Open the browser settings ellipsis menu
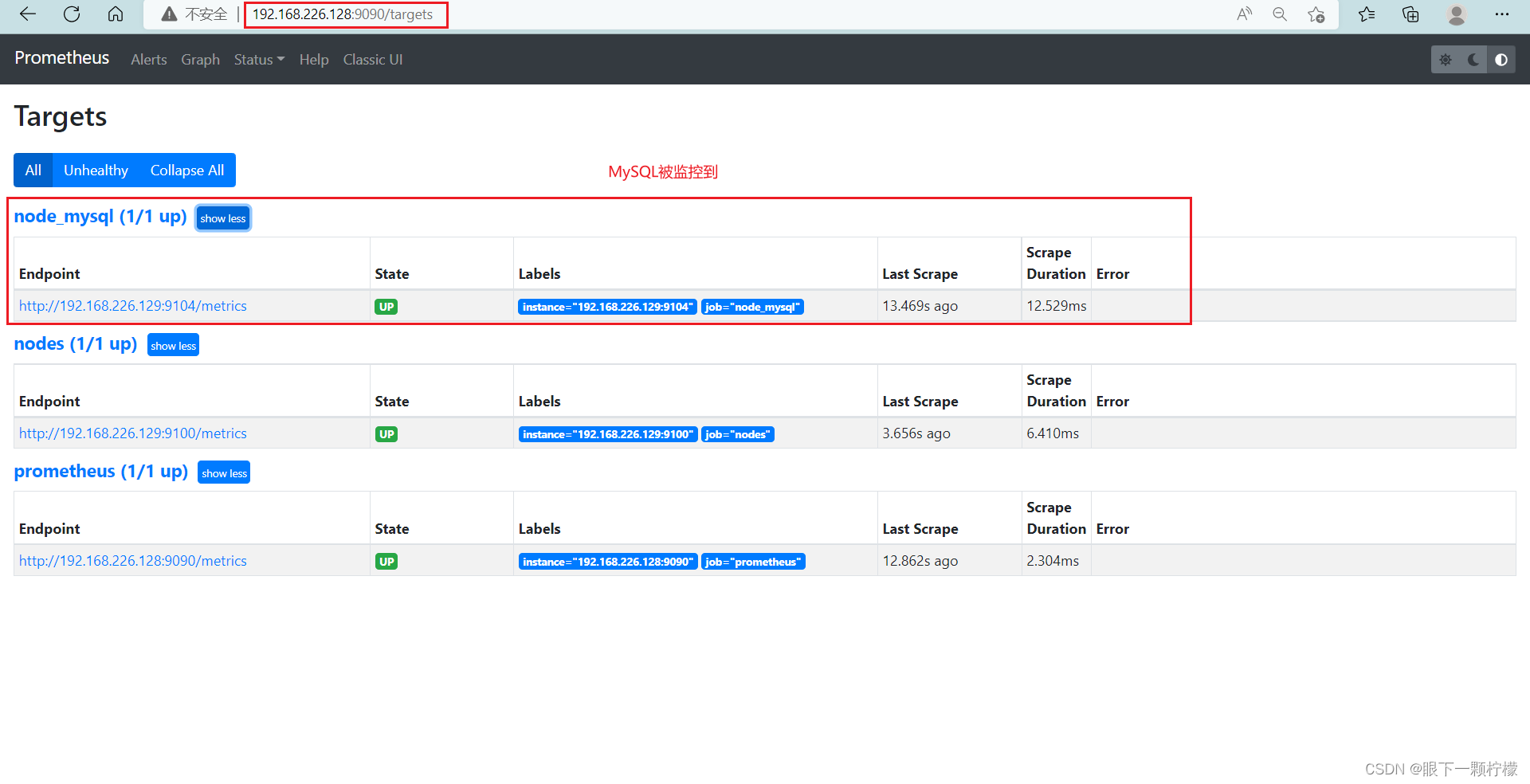Image resolution: width=1530 pixels, height=784 pixels. (x=1502, y=14)
